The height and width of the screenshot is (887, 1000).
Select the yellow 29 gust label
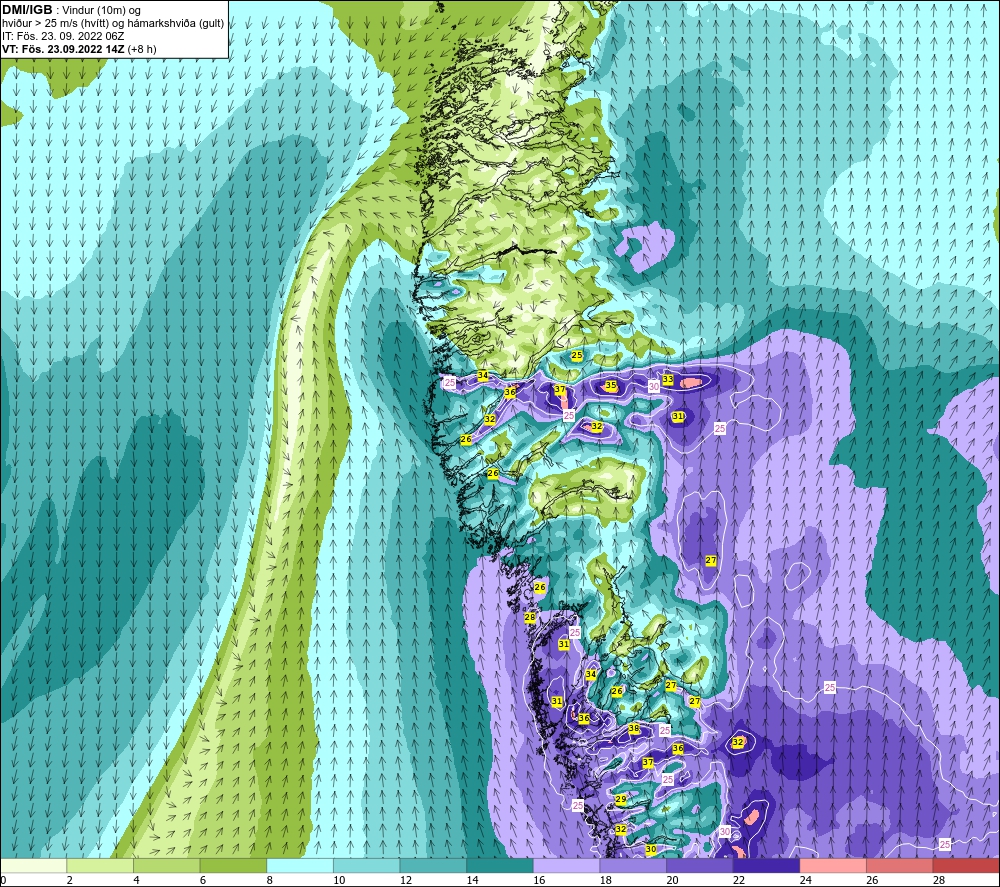pos(621,800)
